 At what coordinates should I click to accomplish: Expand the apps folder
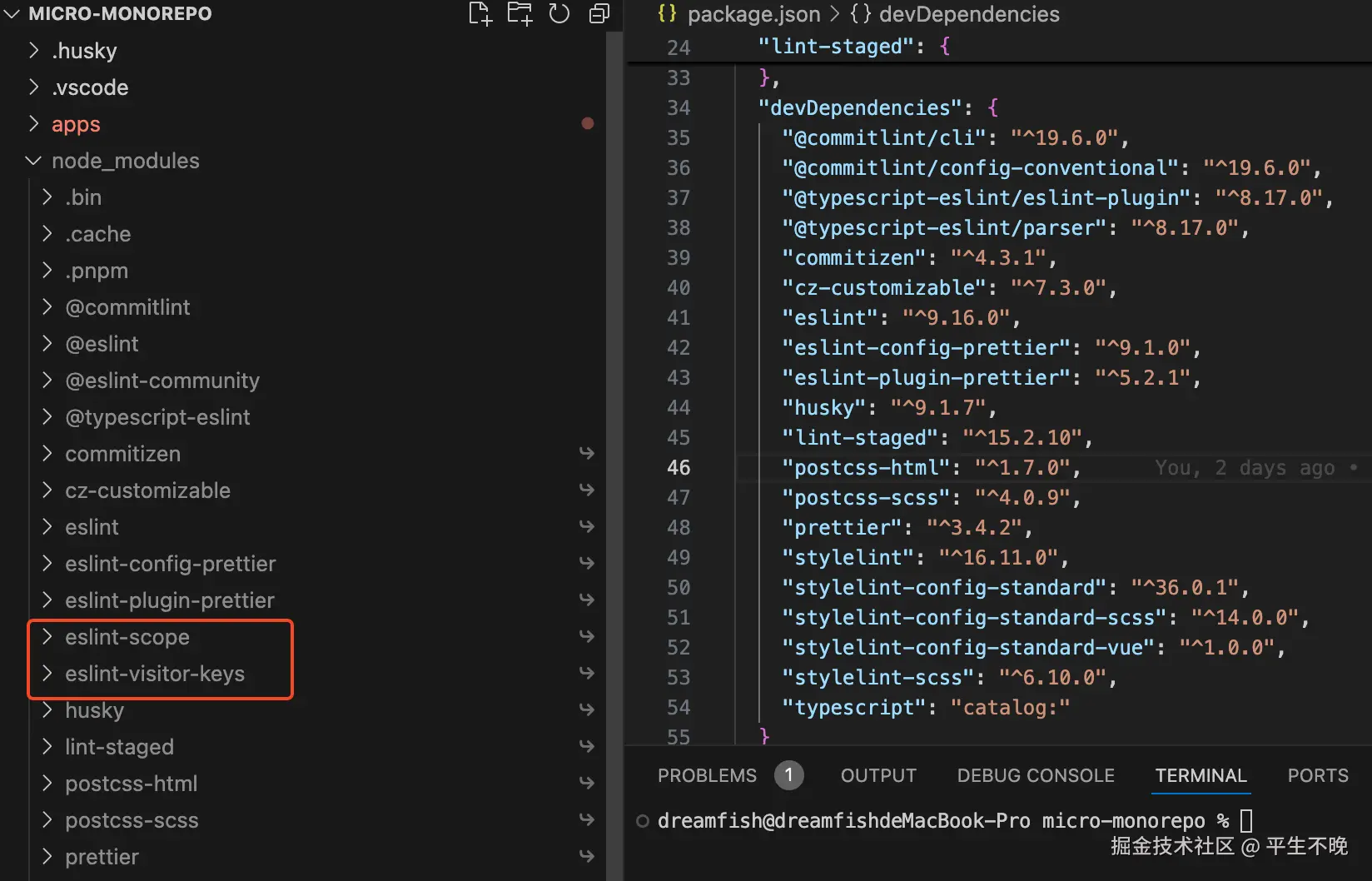[34, 123]
